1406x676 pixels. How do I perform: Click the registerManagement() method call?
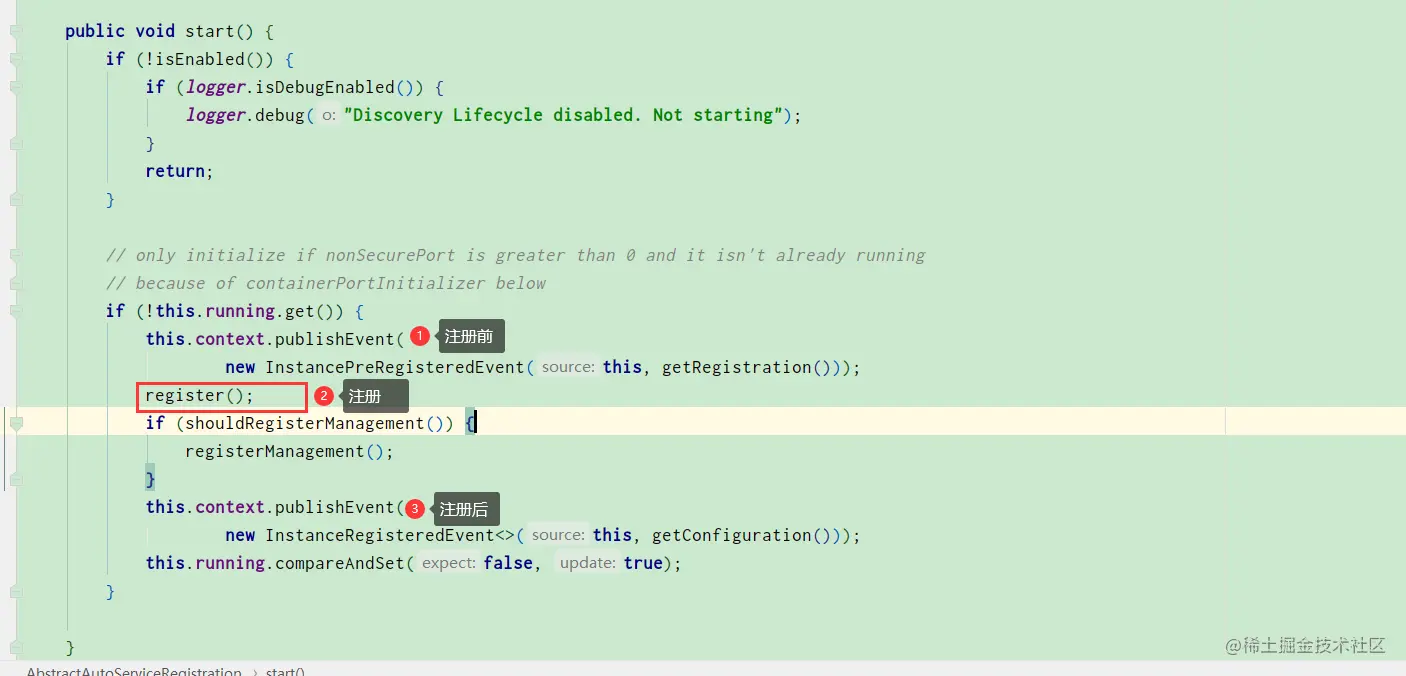point(289,452)
